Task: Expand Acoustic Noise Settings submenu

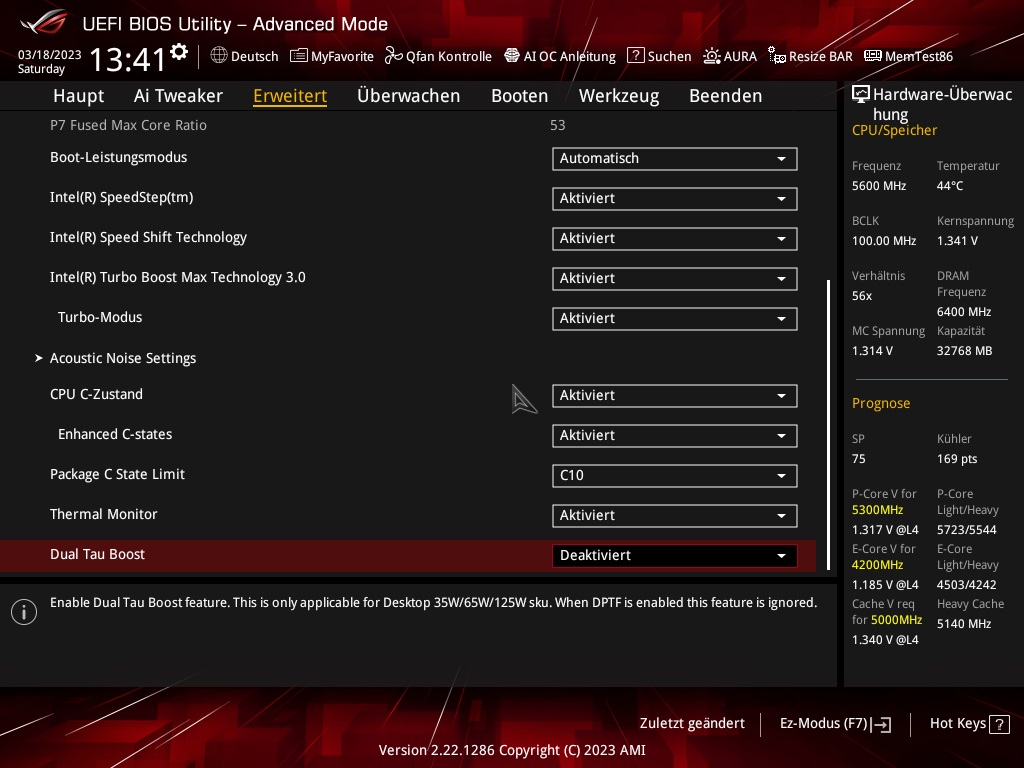Action: [x=123, y=358]
